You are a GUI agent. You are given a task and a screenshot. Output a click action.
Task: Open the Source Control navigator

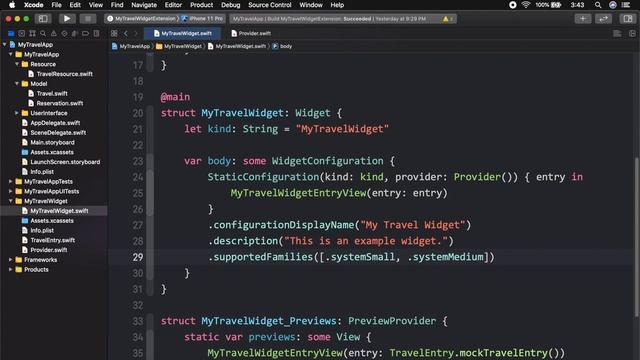click(22, 33)
